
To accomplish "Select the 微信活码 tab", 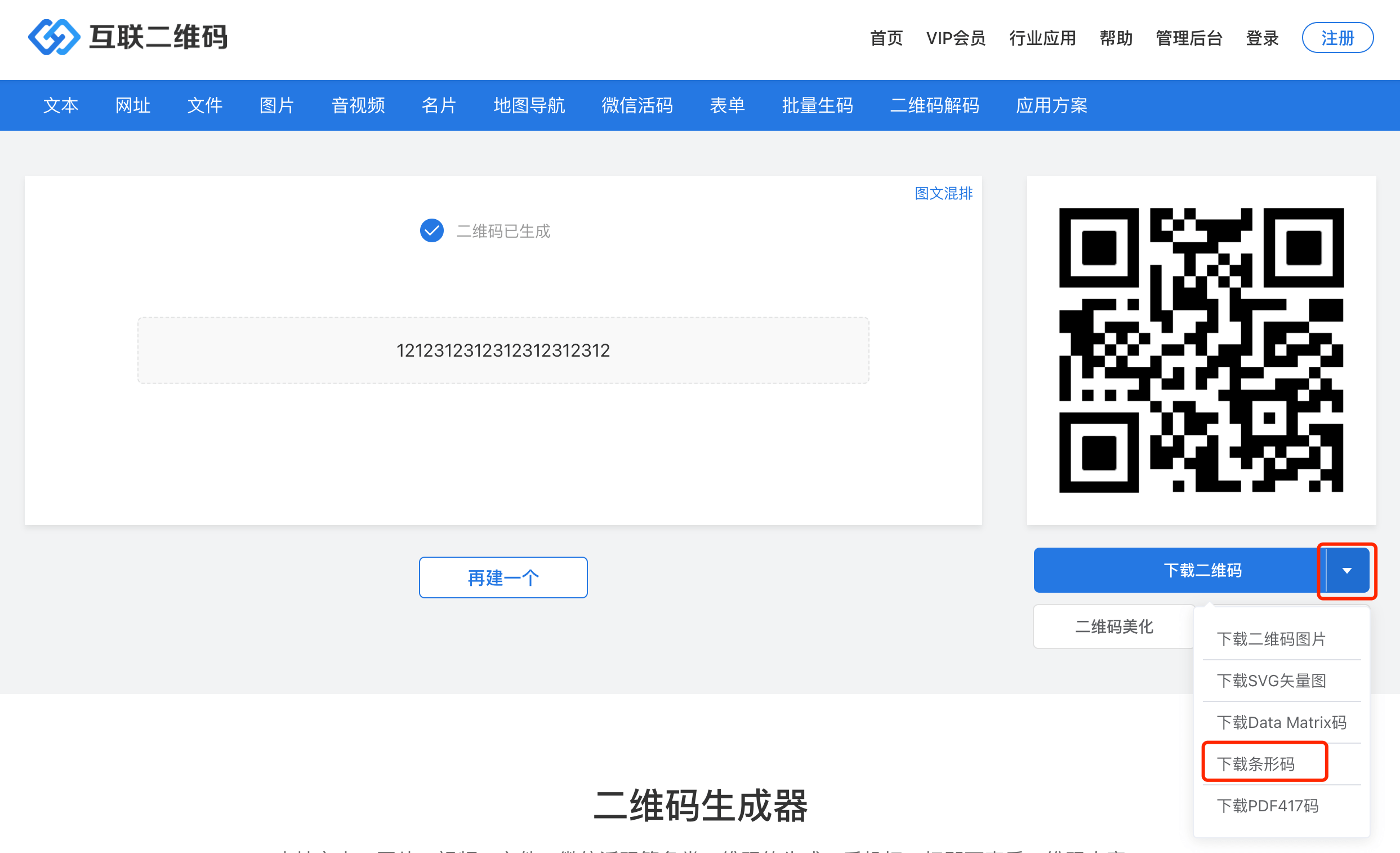I will [637, 106].
